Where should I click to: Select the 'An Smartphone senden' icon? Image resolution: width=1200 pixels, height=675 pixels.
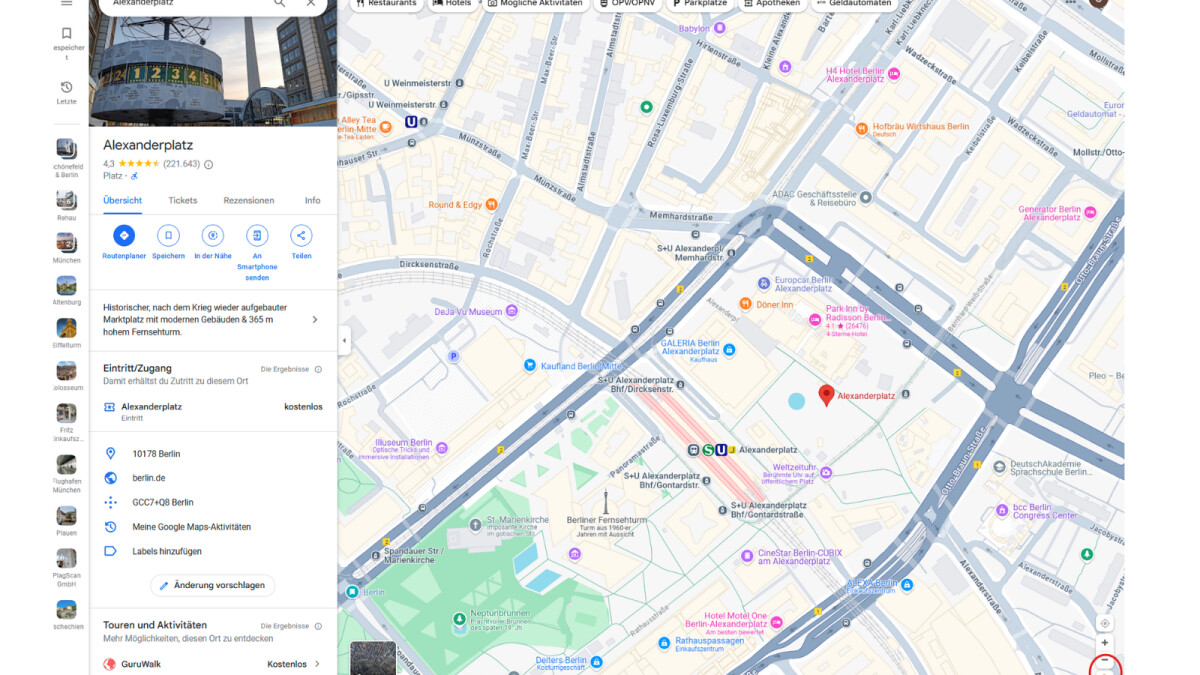point(257,236)
